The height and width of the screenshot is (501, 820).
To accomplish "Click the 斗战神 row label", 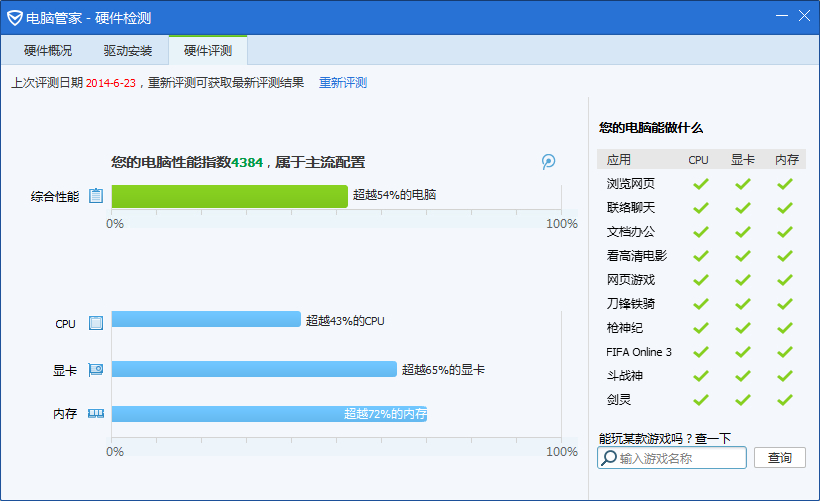I will coord(624,375).
